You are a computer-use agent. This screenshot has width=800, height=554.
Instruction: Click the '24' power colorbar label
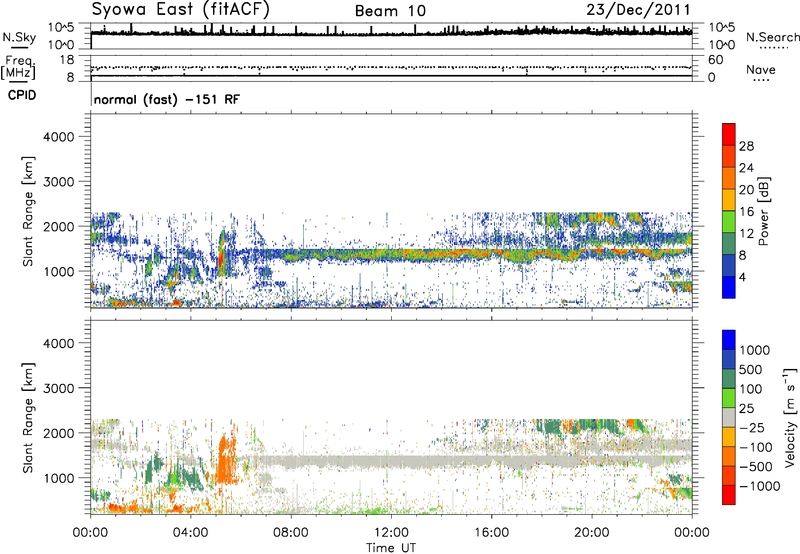point(746,168)
